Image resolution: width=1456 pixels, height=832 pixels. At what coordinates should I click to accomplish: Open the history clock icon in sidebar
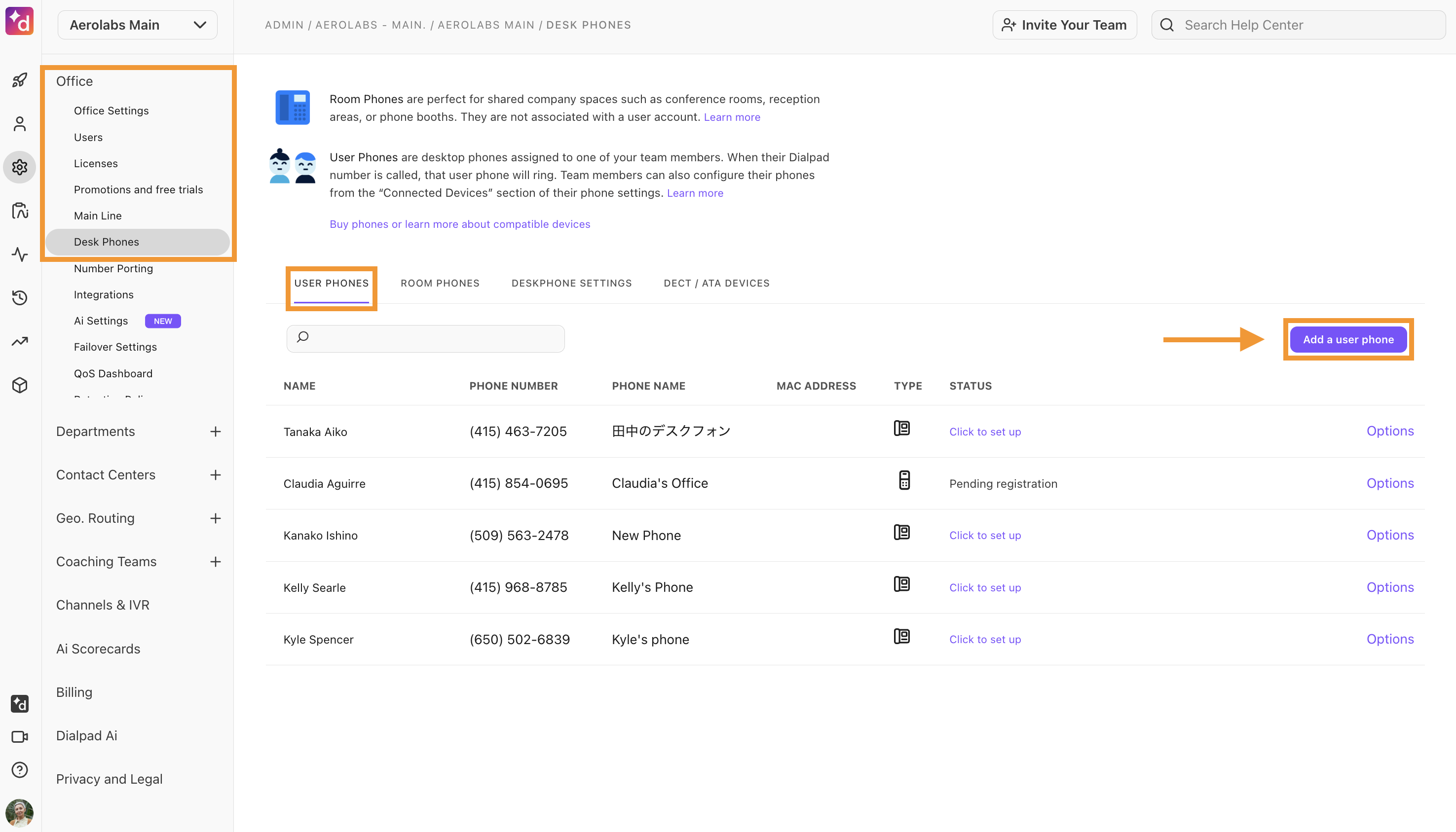click(x=19, y=298)
